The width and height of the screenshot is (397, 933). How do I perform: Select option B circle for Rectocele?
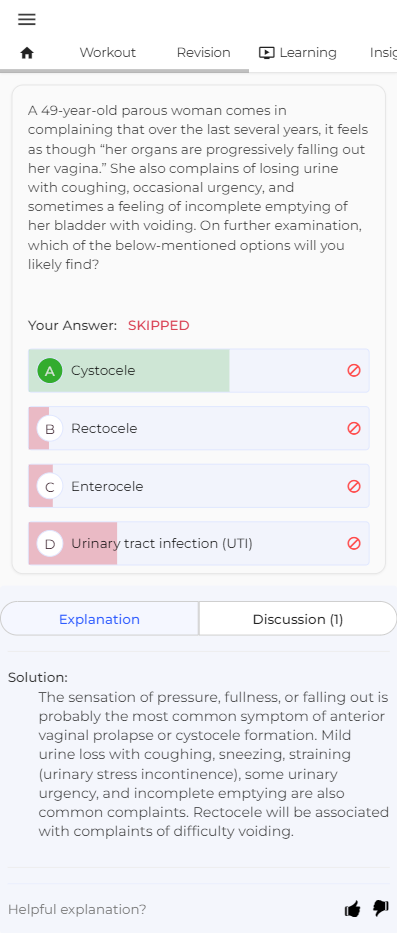click(50, 428)
